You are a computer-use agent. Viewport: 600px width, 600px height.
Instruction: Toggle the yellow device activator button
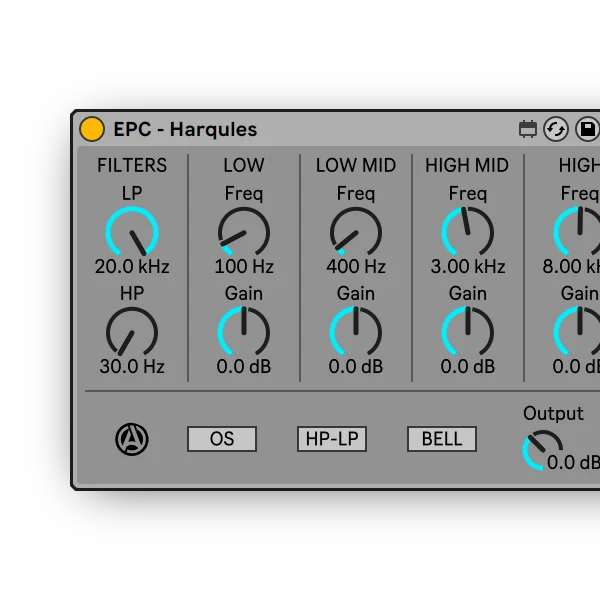pos(92,129)
